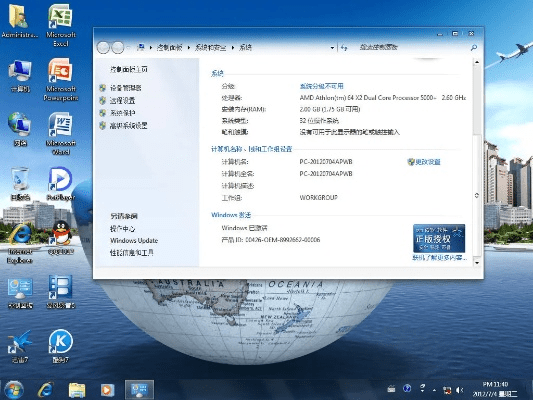The image size is (533, 400).
Task: Navigate to 控制面板 in the breadcrumb
Action: click(169, 48)
